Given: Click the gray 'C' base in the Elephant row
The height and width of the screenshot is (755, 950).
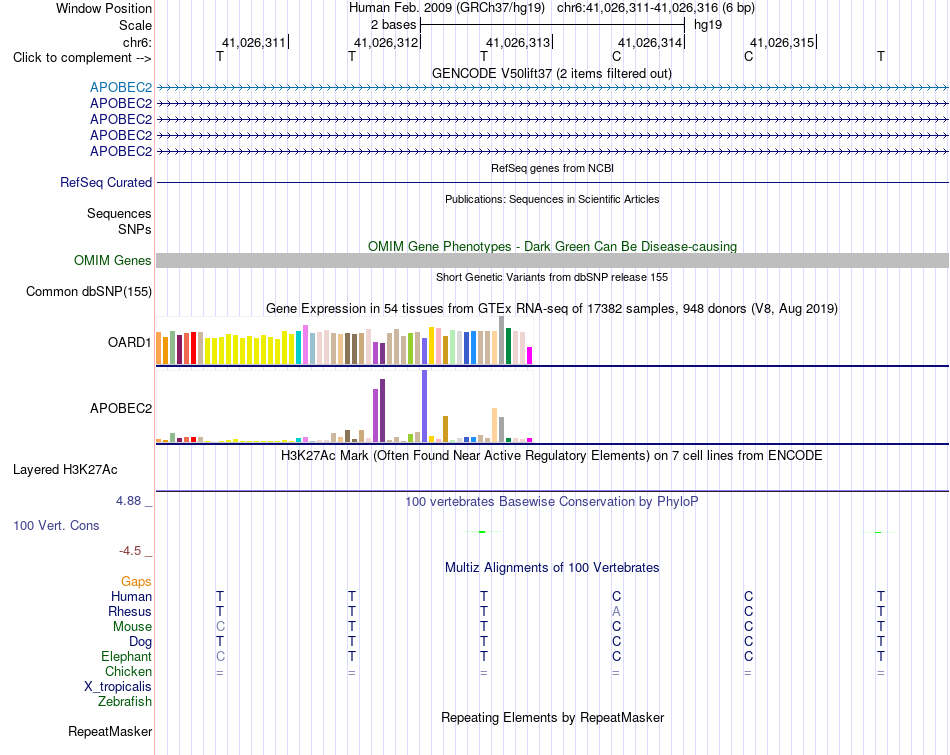Looking at the screenshot, I should click(x=220, y=656).
